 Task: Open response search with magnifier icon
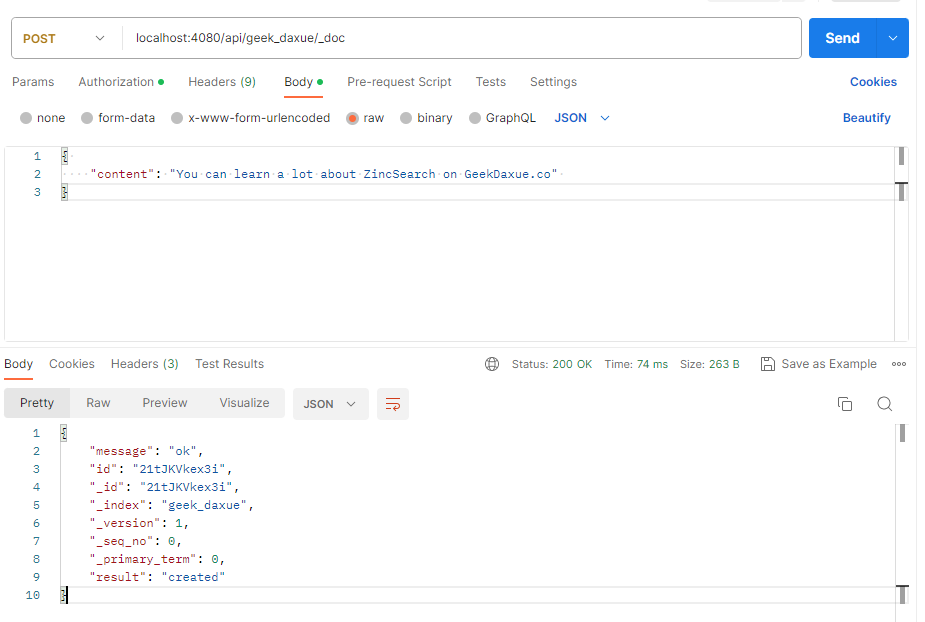[x=884, y=404]
